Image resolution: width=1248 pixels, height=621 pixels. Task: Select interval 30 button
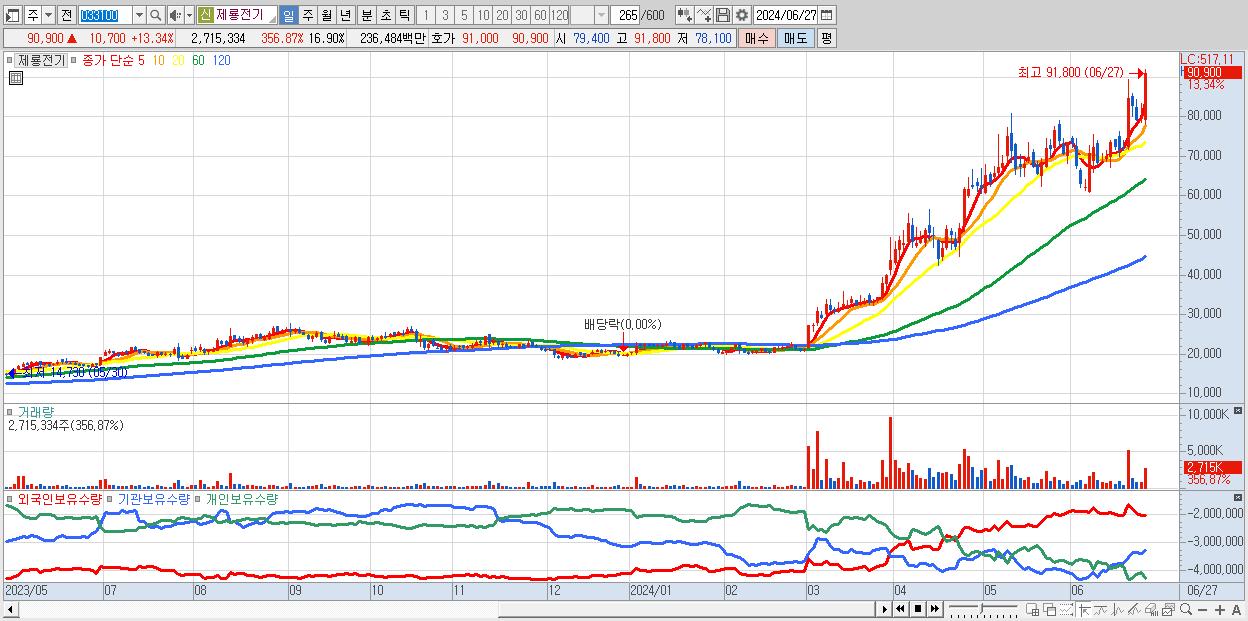[521, 15]
